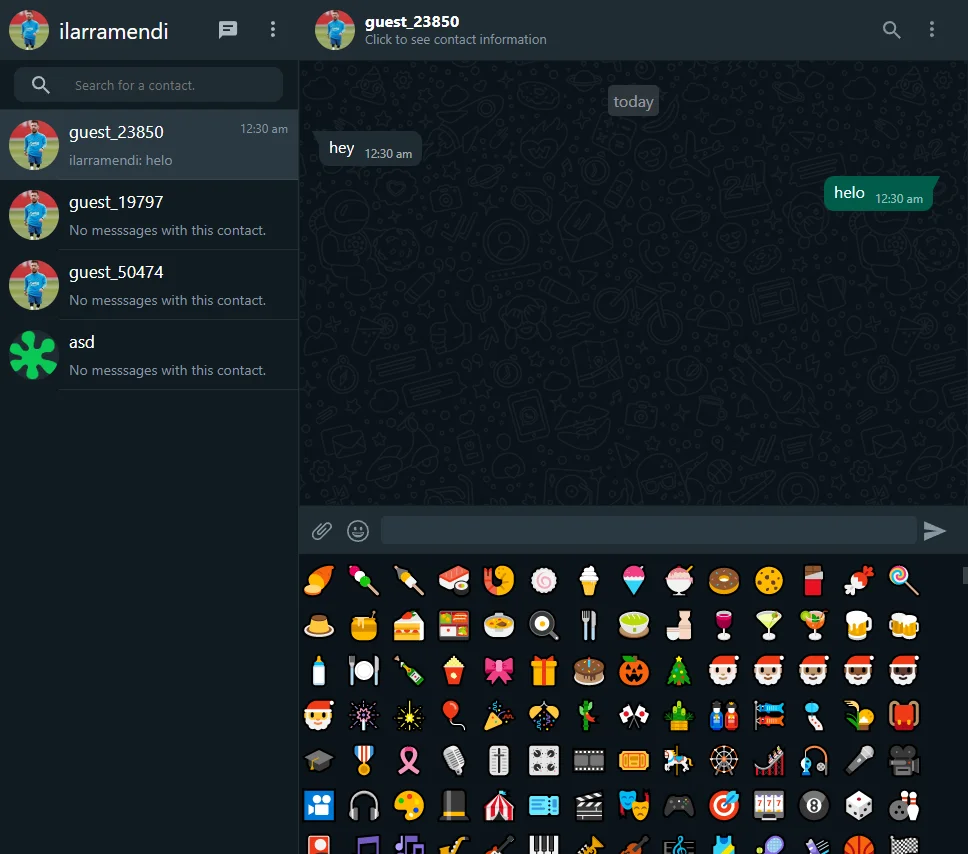Insert the fried shrimp emoji

(x=499, y=580)
